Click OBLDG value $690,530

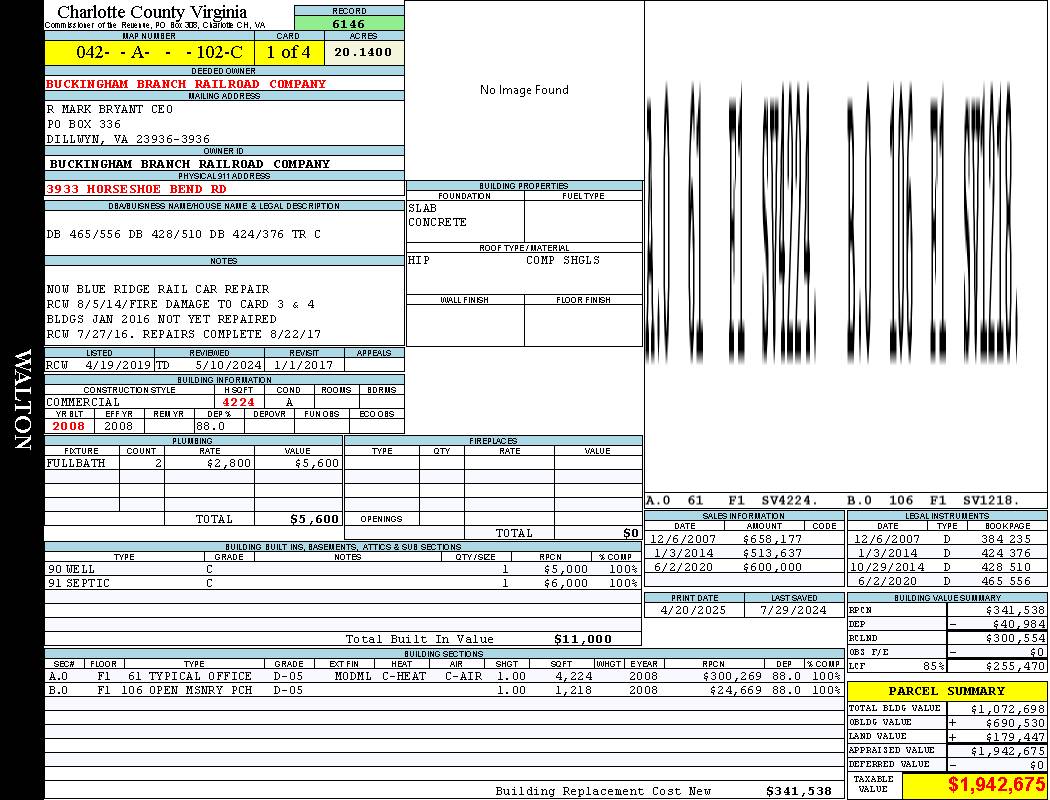click(1015, 723)
